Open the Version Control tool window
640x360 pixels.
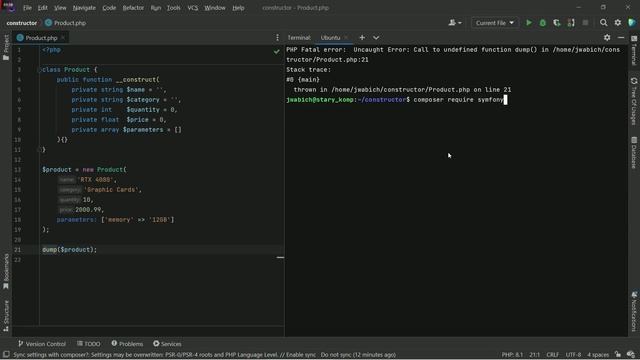click(x=42, y=344)
